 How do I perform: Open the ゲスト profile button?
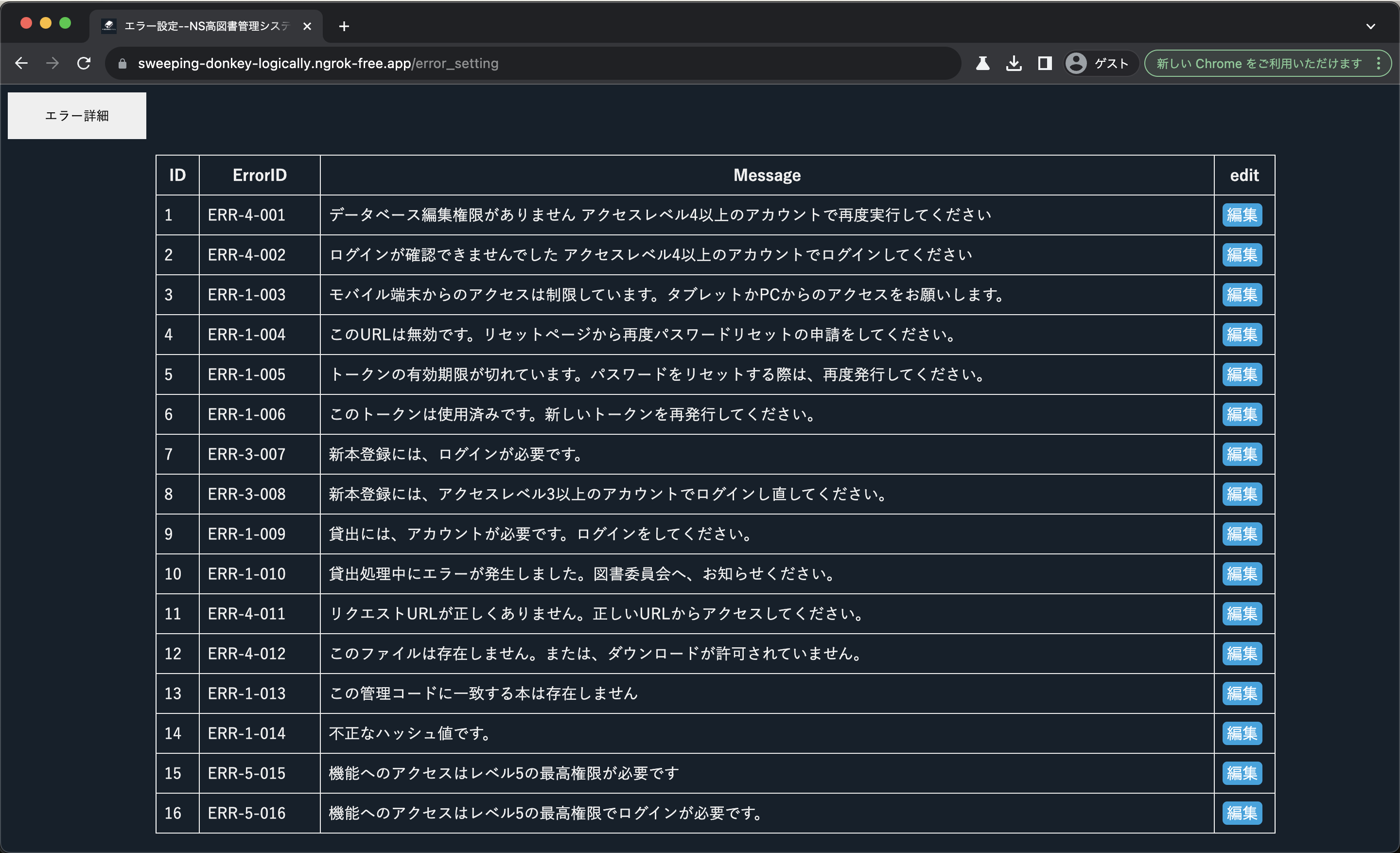1098,63
